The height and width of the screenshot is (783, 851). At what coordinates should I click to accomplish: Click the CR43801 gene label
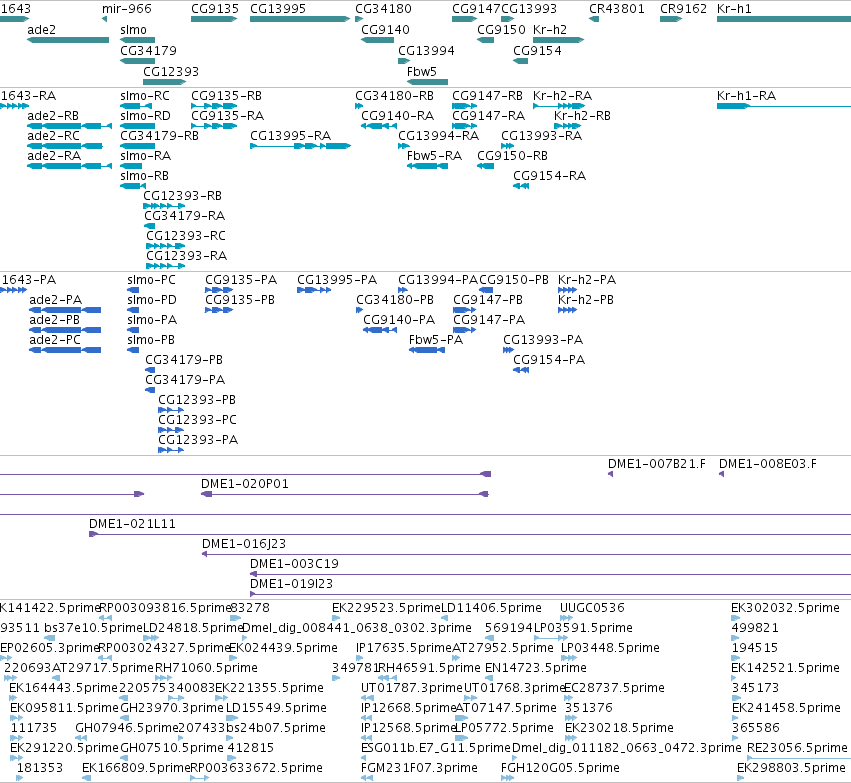click(x=617, y=9)
